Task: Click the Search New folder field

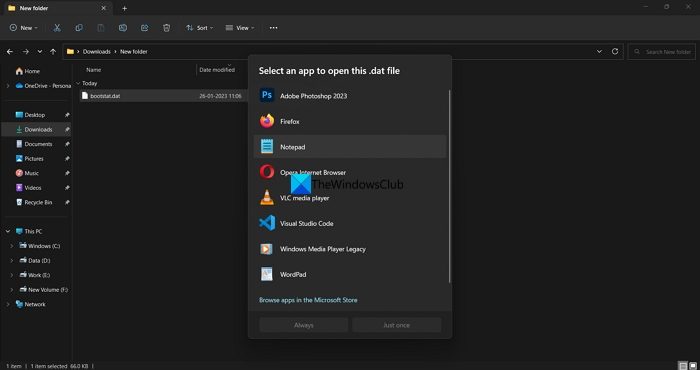Action: (x=662, y=52)
